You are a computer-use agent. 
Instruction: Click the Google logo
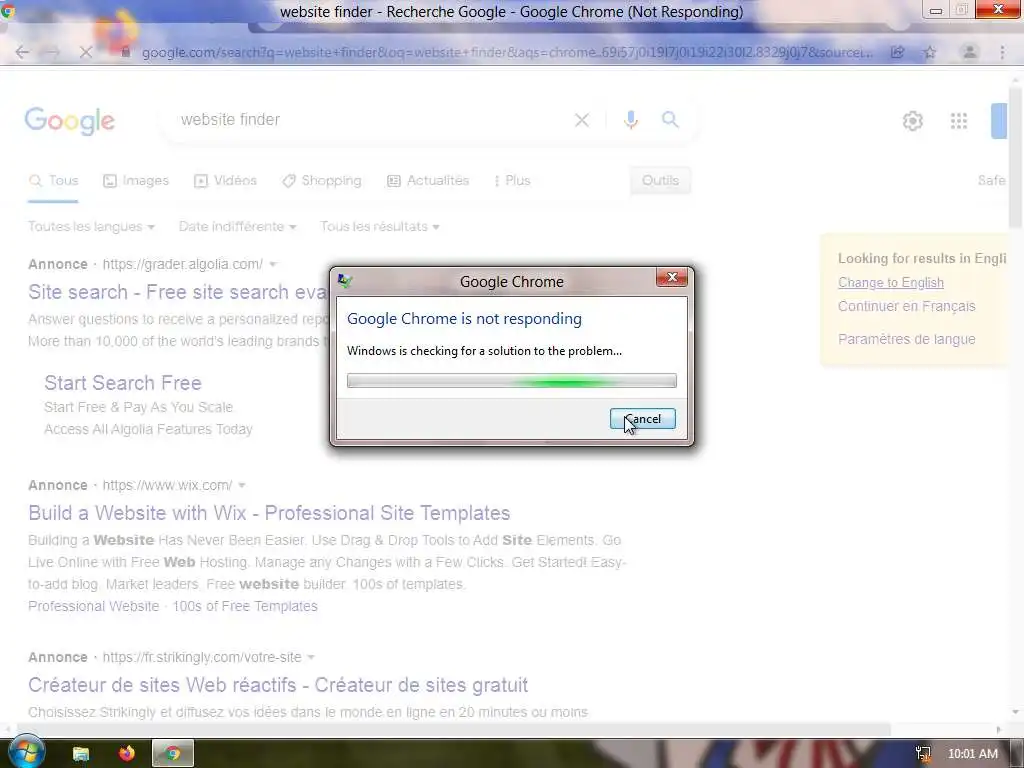point(70,121)
